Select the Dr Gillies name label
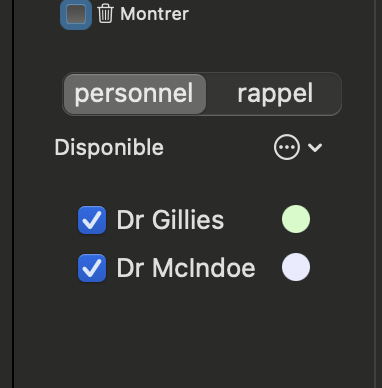Screen dimensions: 382x388 pos(170,220)
